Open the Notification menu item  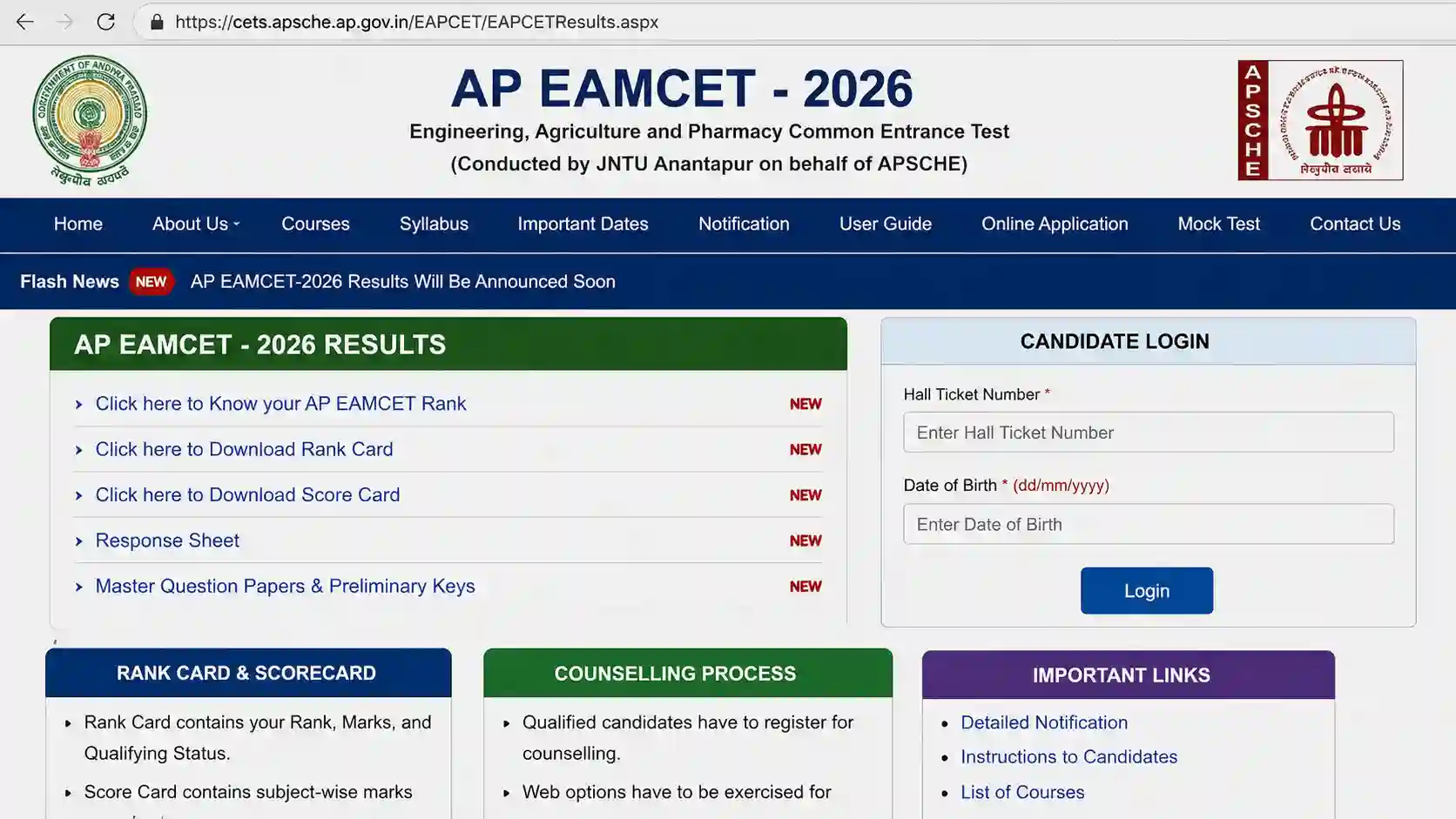pyautogui.click(x=744, y=224)
